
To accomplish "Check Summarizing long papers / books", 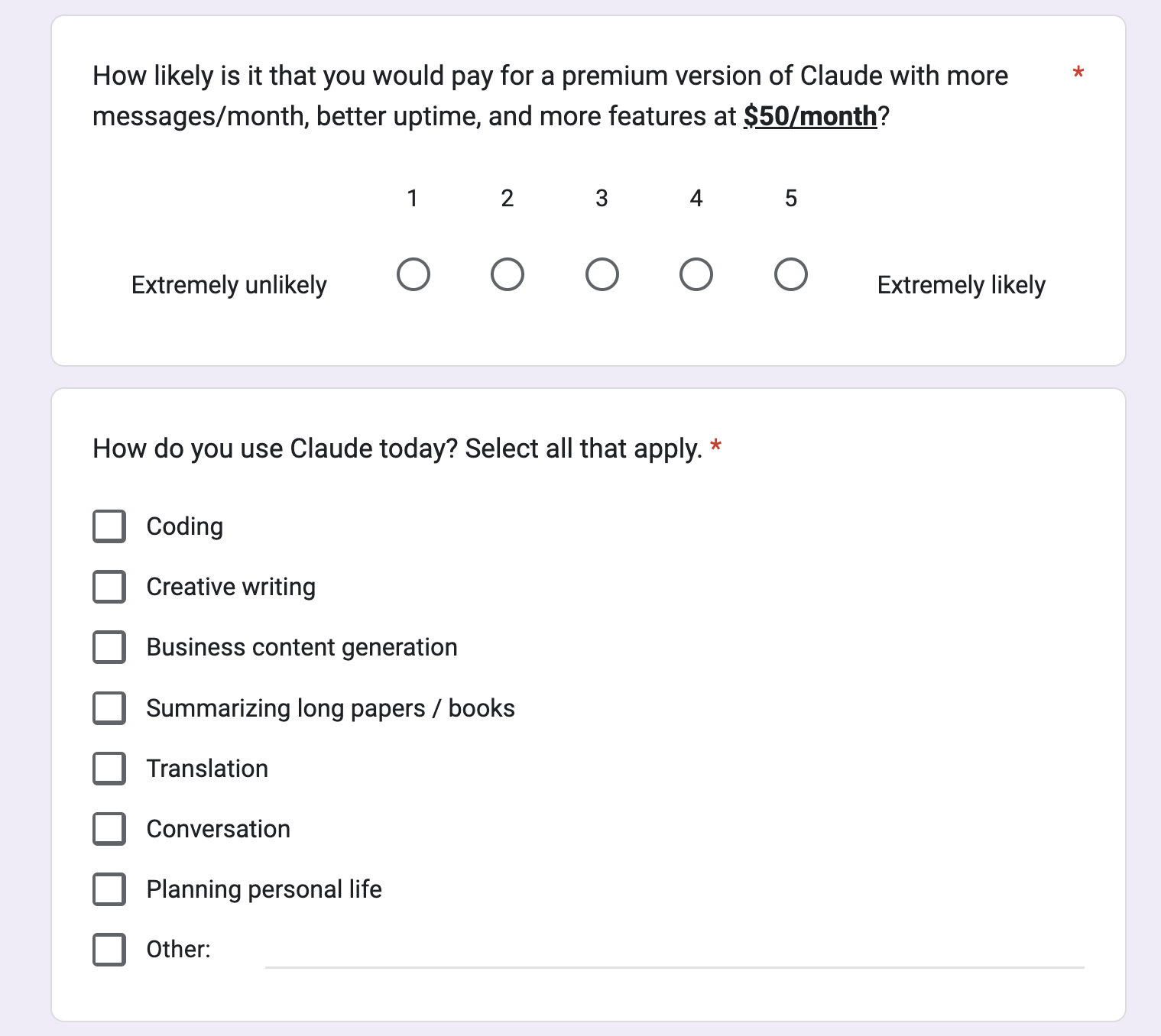I will tap(109, 708).
